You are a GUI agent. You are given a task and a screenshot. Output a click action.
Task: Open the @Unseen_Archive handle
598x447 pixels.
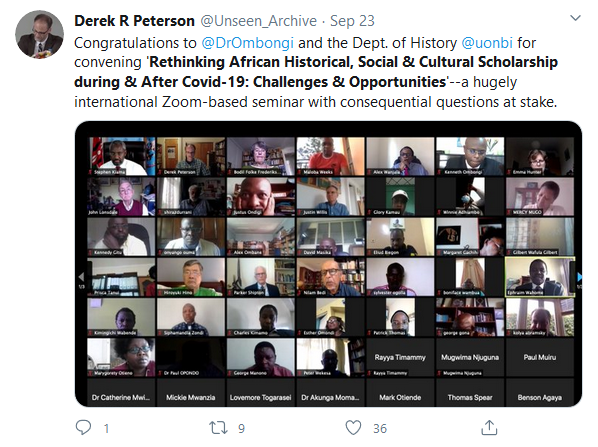[259, 21]
